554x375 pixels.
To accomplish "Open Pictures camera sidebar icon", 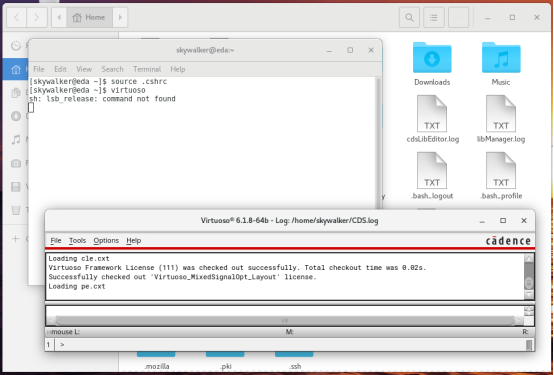I will point(16,163).
